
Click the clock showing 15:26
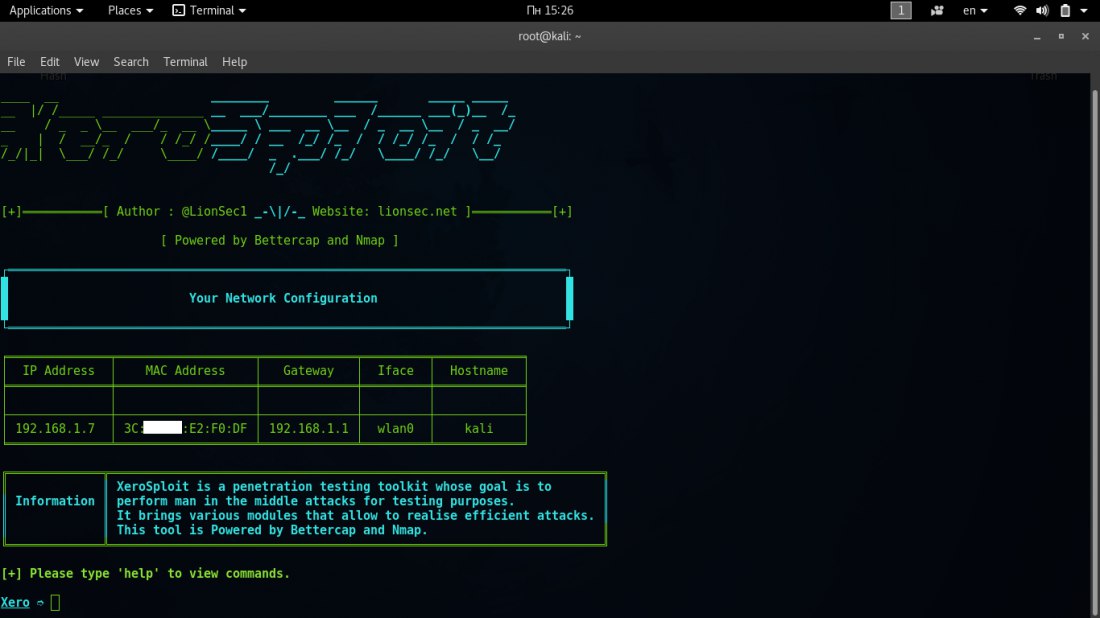(549, 11)
